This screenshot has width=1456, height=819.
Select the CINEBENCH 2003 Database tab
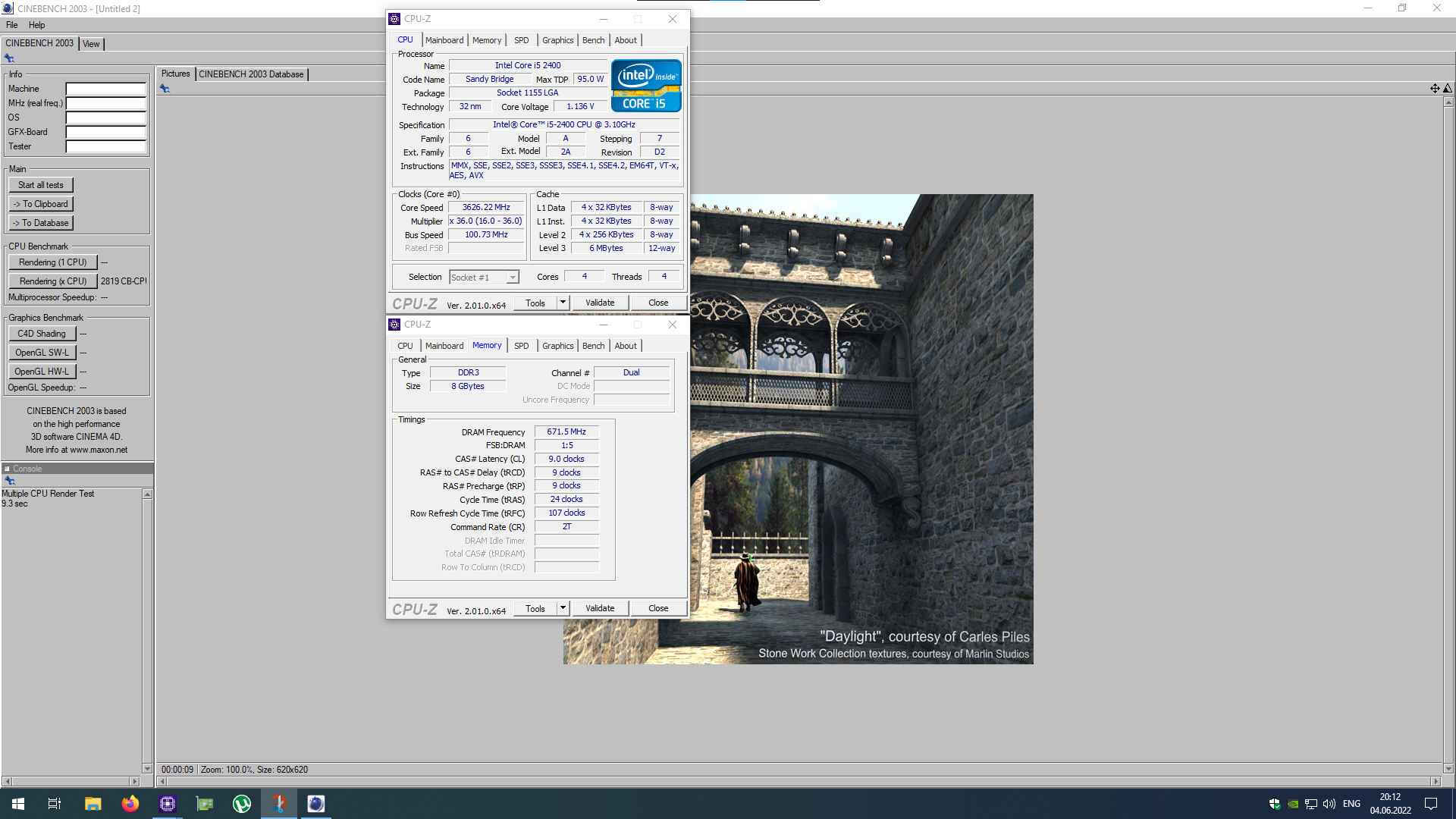coord(251,74)
